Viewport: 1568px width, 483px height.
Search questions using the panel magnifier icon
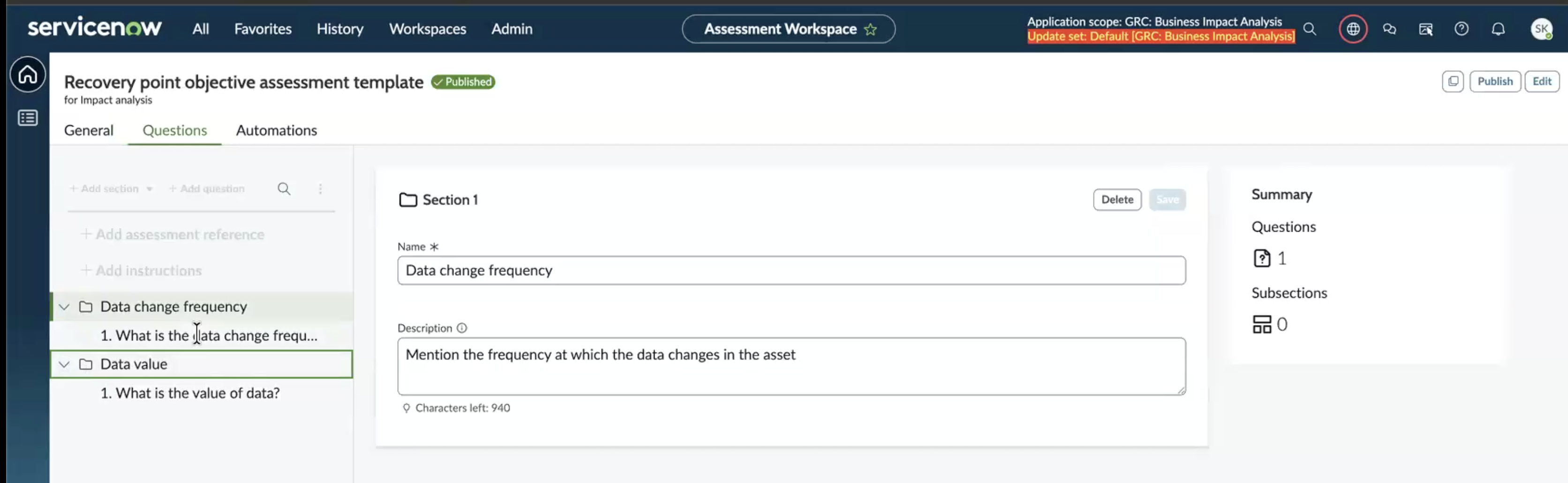pyautogui.click(x=284, y=189)
